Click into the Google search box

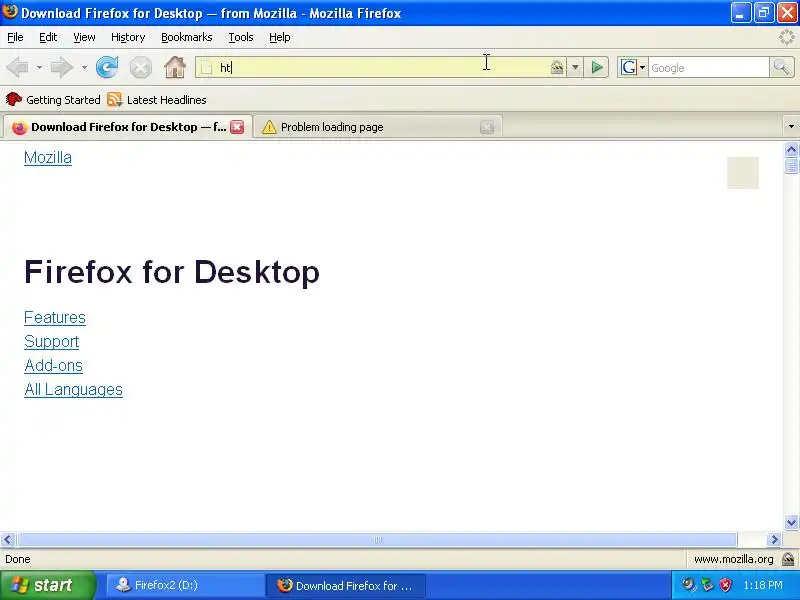click(708, 67)
